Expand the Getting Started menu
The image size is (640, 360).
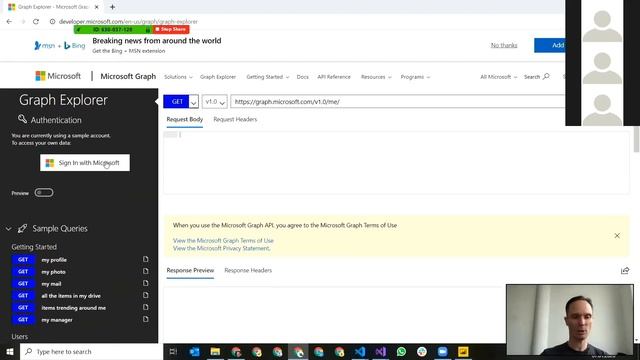click(x=268, y=77)
